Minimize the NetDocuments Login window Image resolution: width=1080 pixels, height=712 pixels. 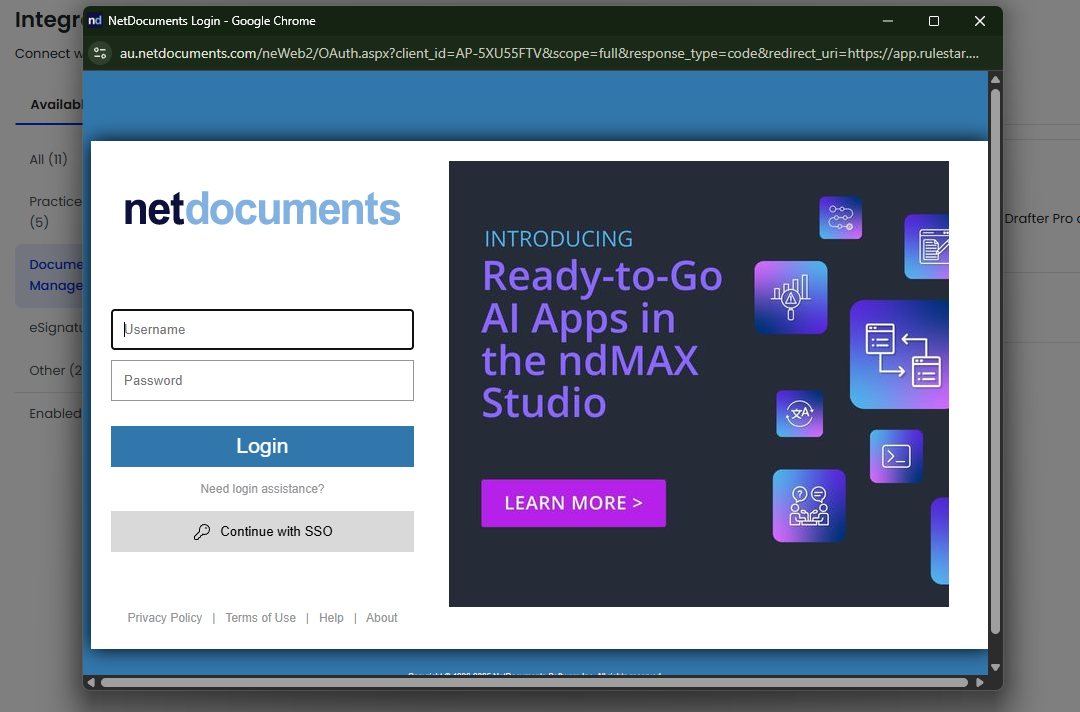click(888, 21)
